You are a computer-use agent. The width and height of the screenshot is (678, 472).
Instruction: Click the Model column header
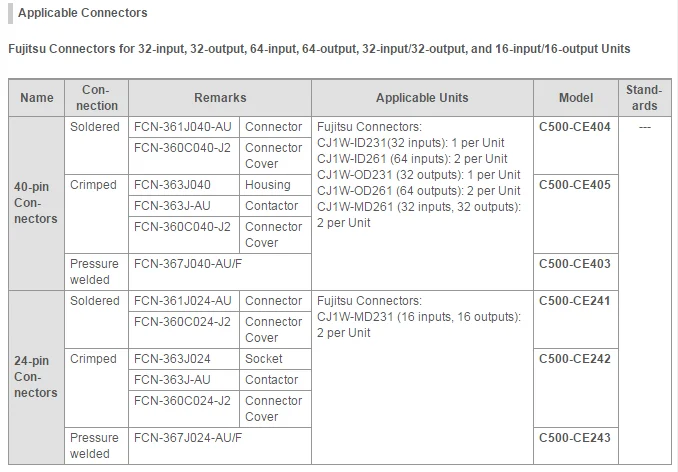pos(575,98)
